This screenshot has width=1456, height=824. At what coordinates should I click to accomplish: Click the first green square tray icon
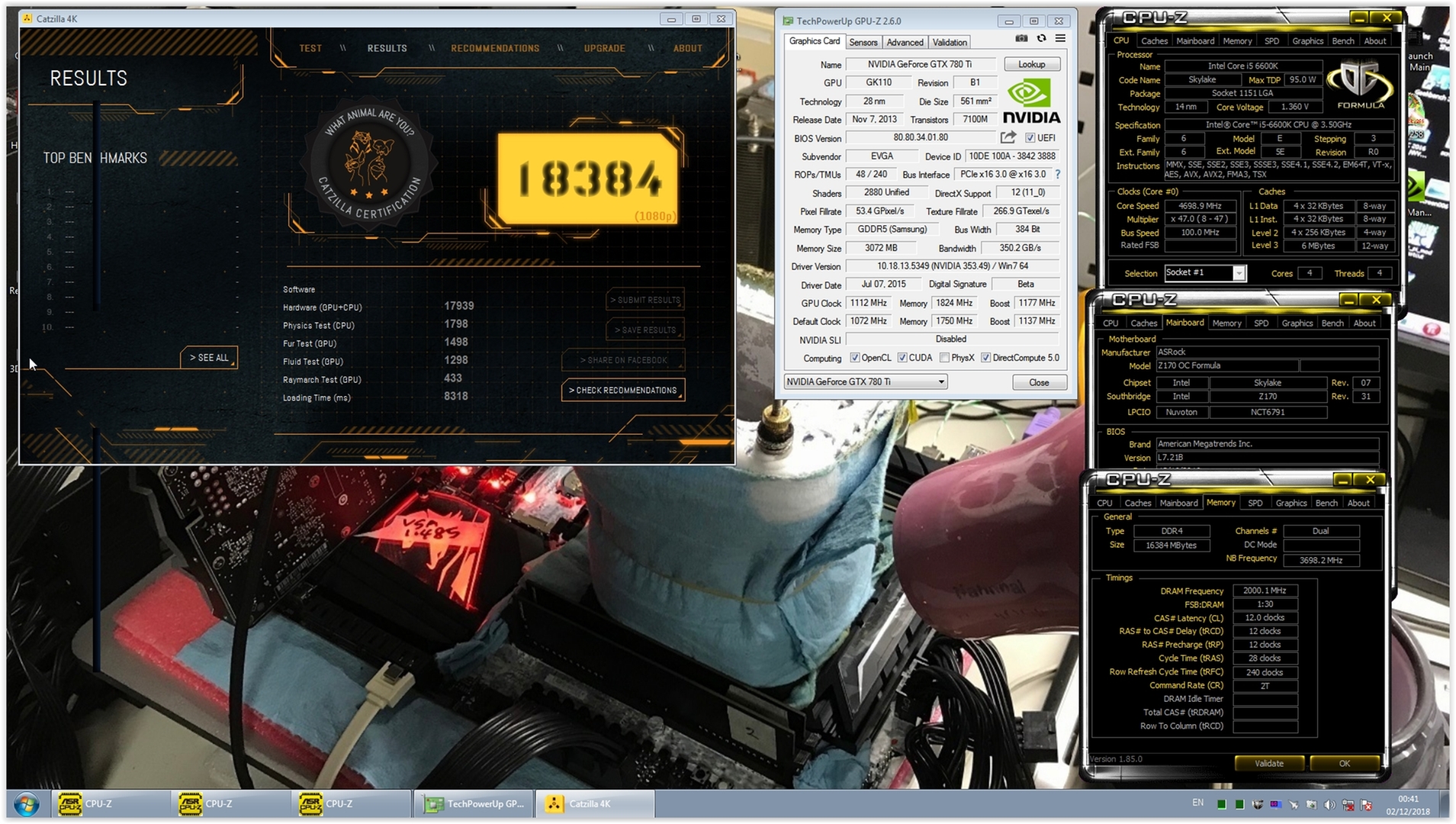click(x=1222, y=805)
